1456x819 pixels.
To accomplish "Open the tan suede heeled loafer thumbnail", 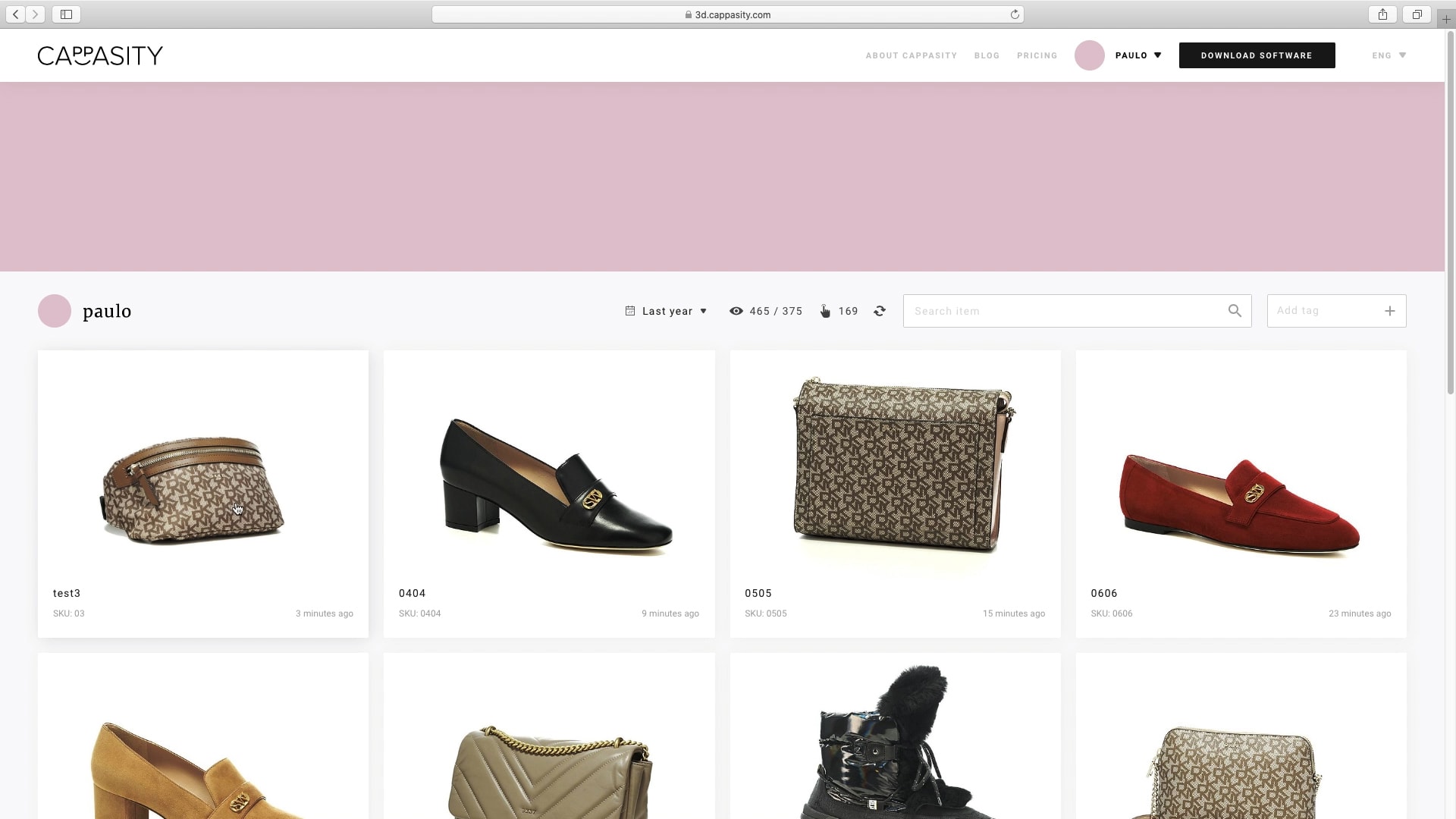I will click(199, 769).
